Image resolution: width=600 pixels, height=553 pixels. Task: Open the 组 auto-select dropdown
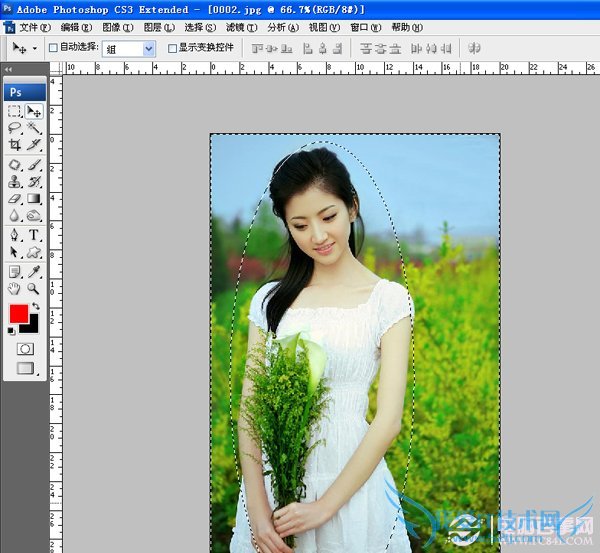149,48
